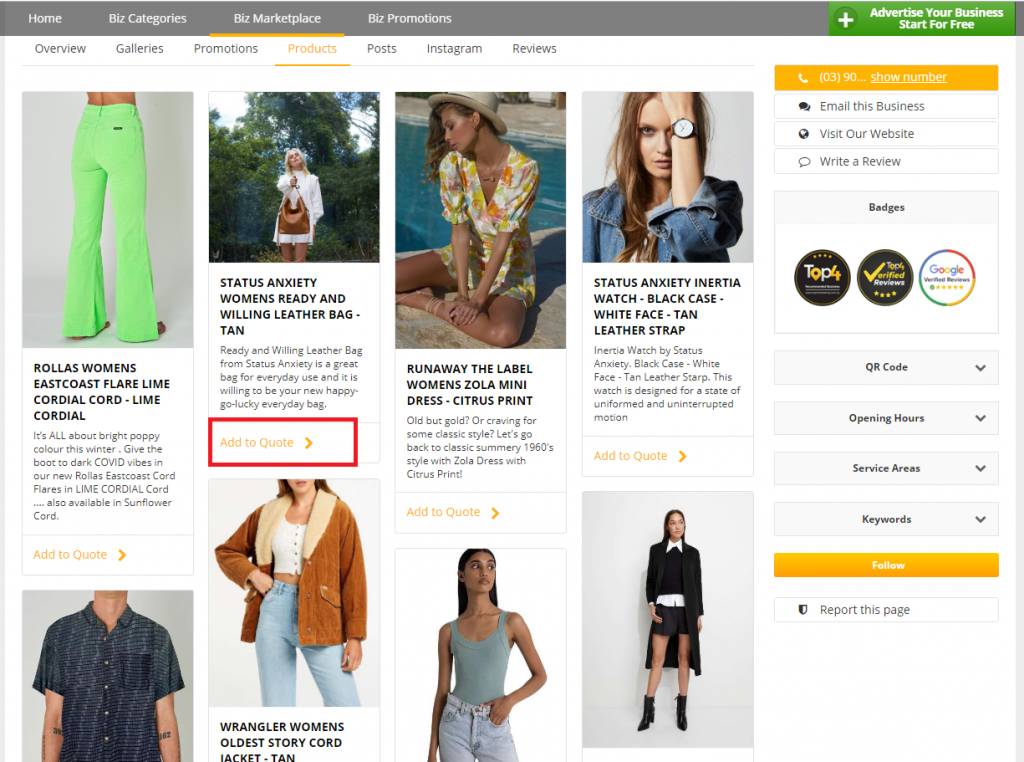Expand the QR Code section
The image size is (1024, 762).
(x=886, y=367)
